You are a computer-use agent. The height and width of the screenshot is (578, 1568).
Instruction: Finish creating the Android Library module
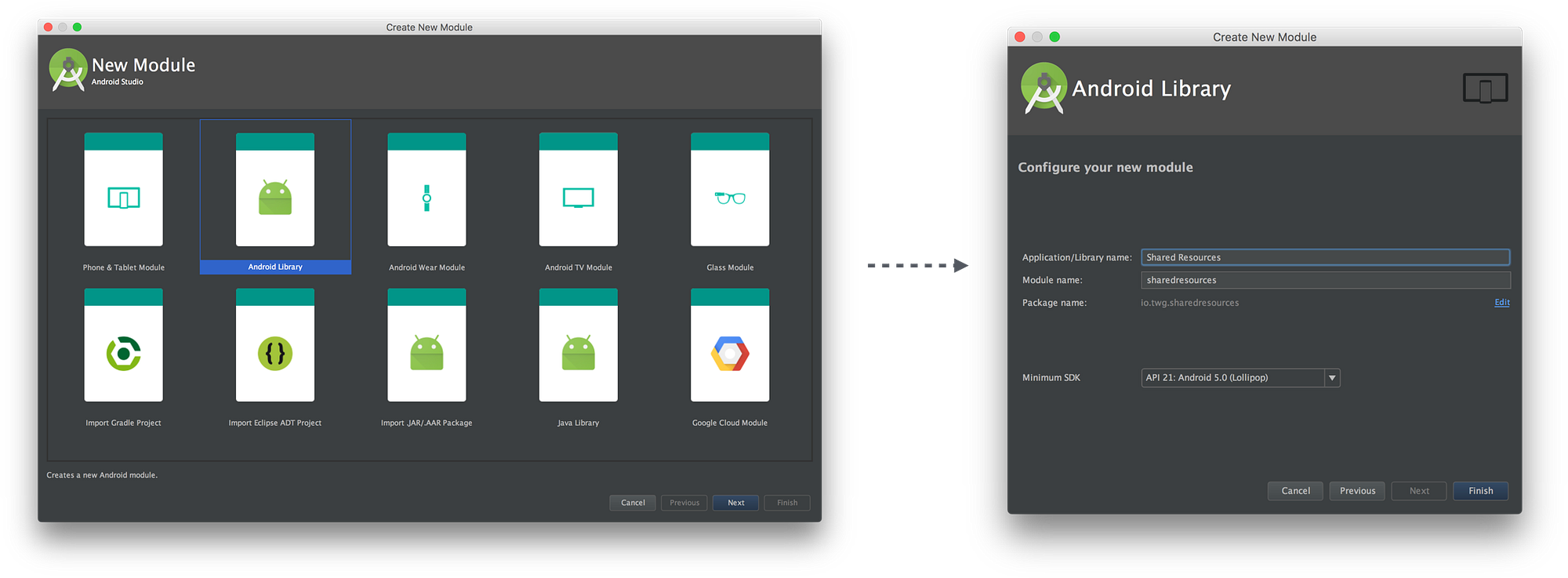point(1481,491)
